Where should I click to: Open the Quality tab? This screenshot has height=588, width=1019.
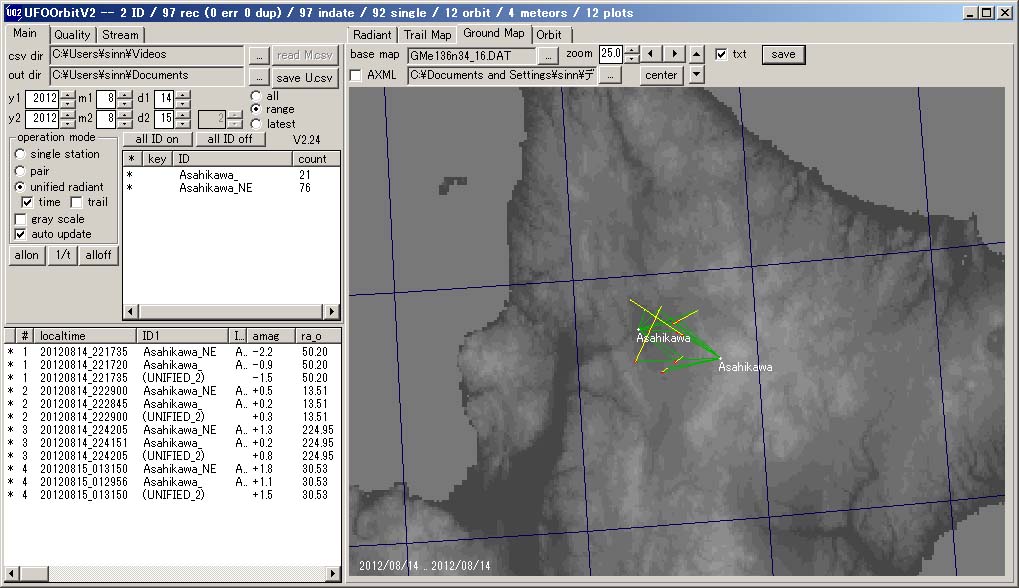click(x=72, y=35)
